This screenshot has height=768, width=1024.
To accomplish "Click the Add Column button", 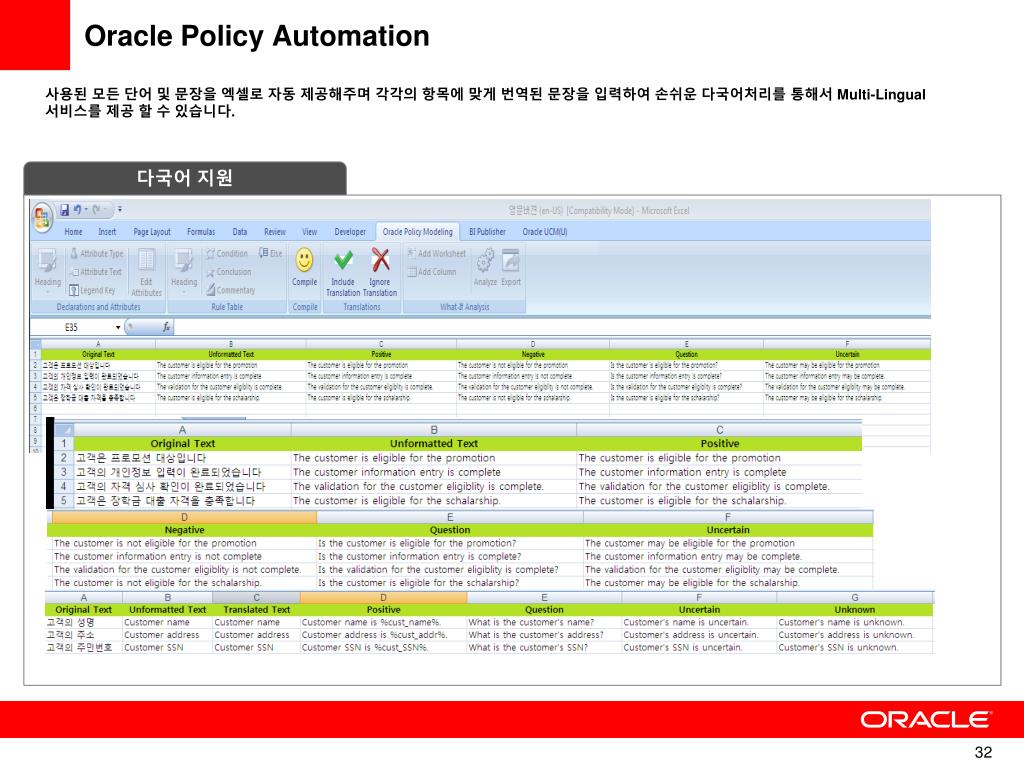I will point(432,272).
